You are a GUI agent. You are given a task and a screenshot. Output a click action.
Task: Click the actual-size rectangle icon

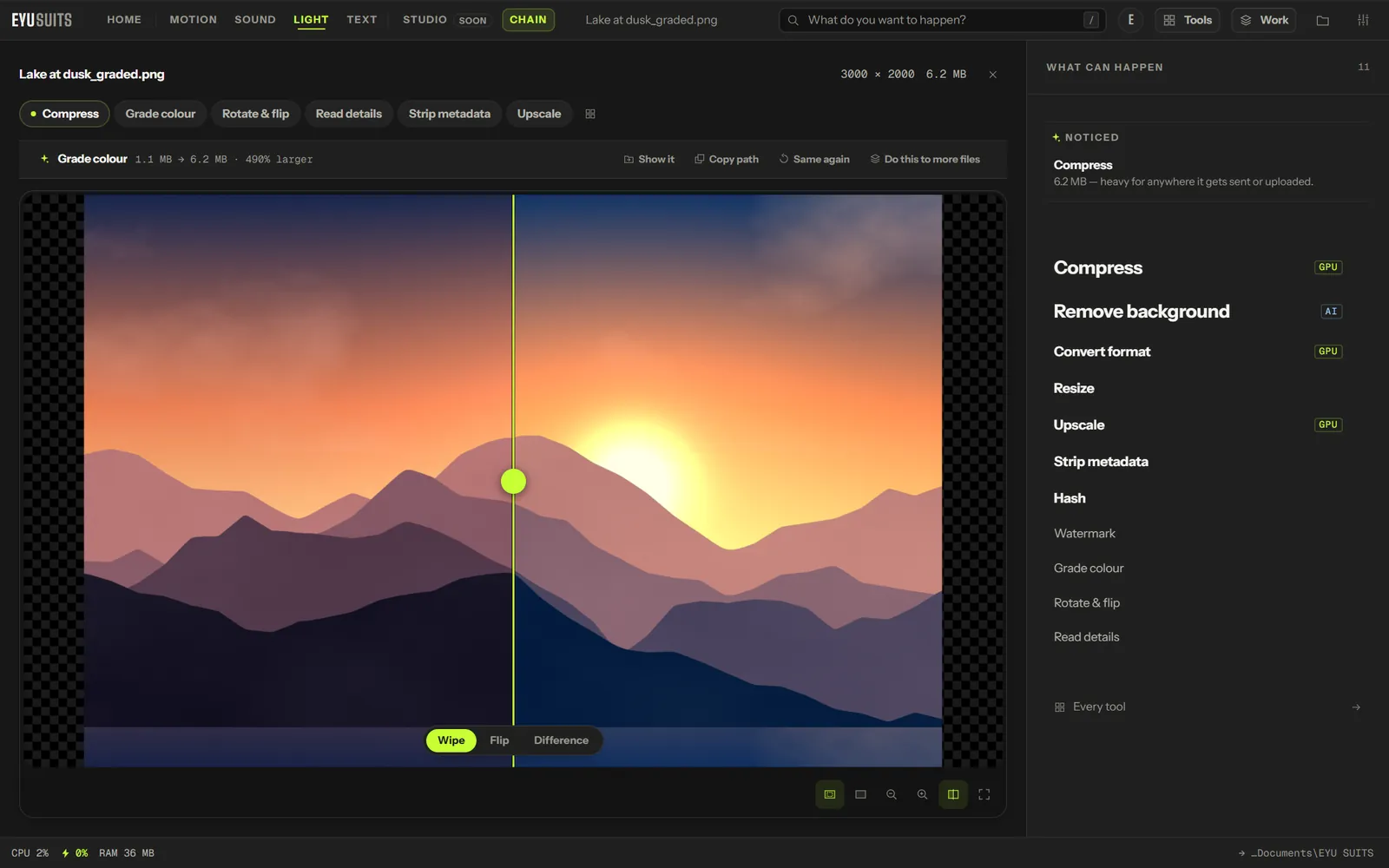[860, 794]
